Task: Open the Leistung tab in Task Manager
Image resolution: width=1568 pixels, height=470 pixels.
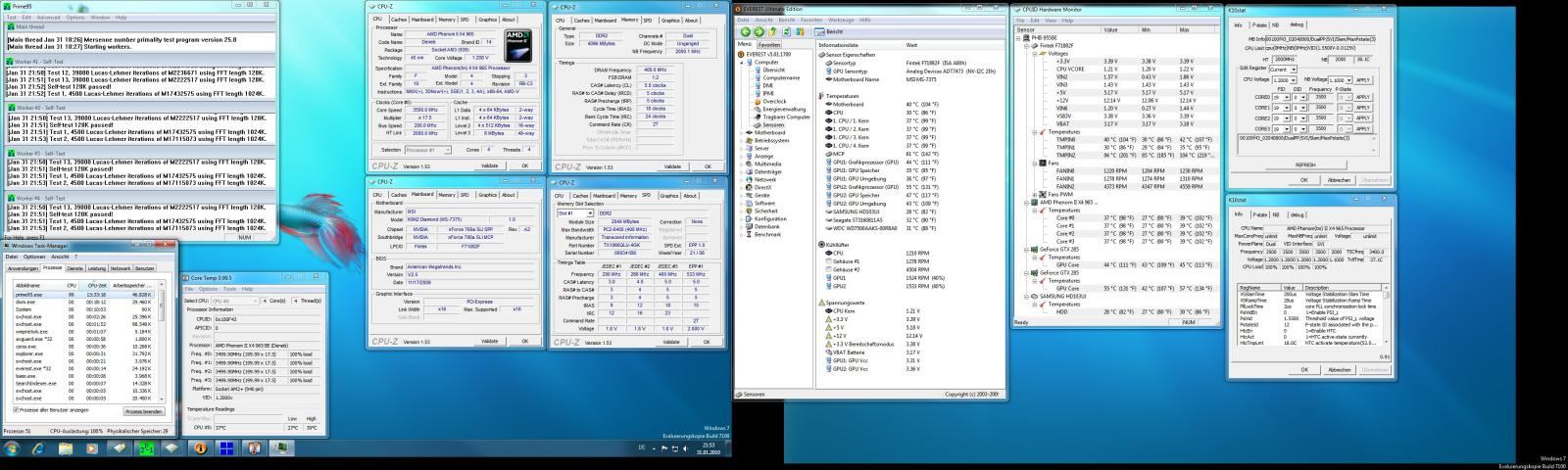Action: click(97, 267)
